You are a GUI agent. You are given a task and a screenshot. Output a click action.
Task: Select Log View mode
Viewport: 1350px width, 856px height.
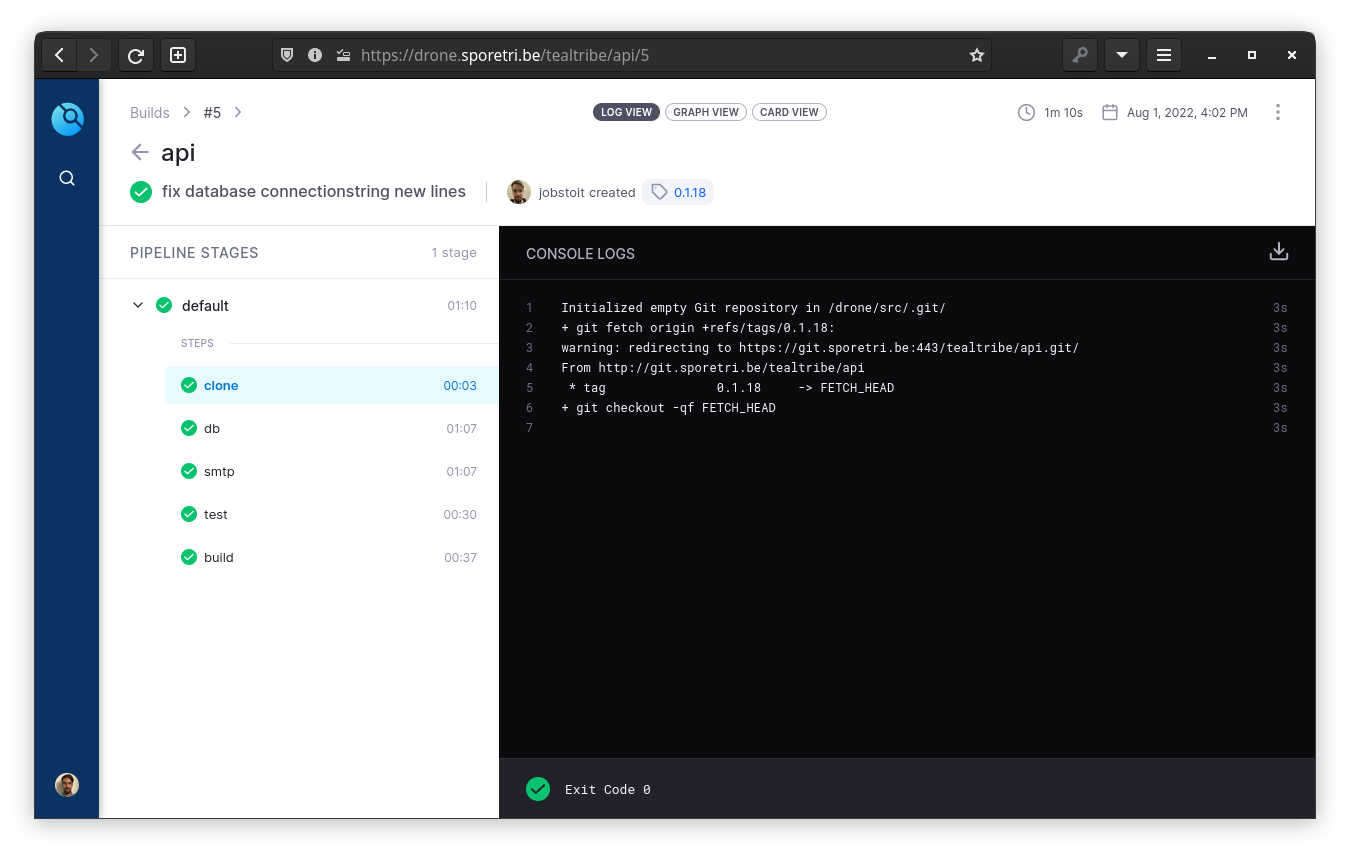point(626,112)
